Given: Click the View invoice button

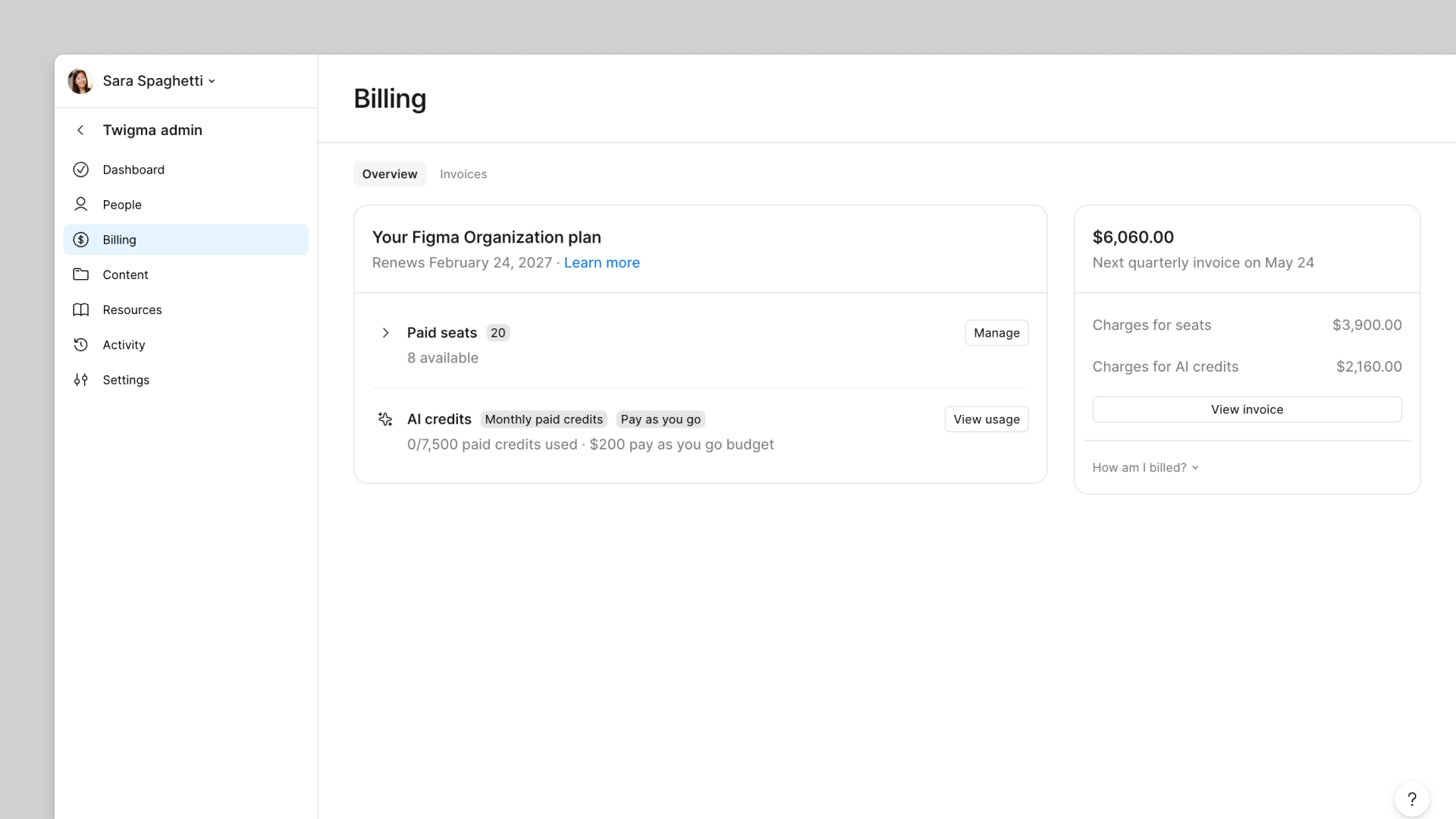Looking at the screenshot, I should coord(1247,409).
